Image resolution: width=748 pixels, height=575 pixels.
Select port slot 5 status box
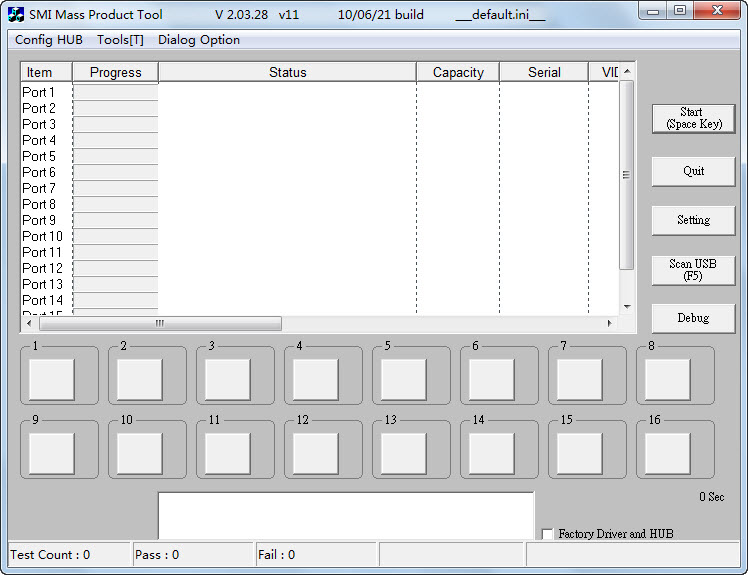[404, 379]
